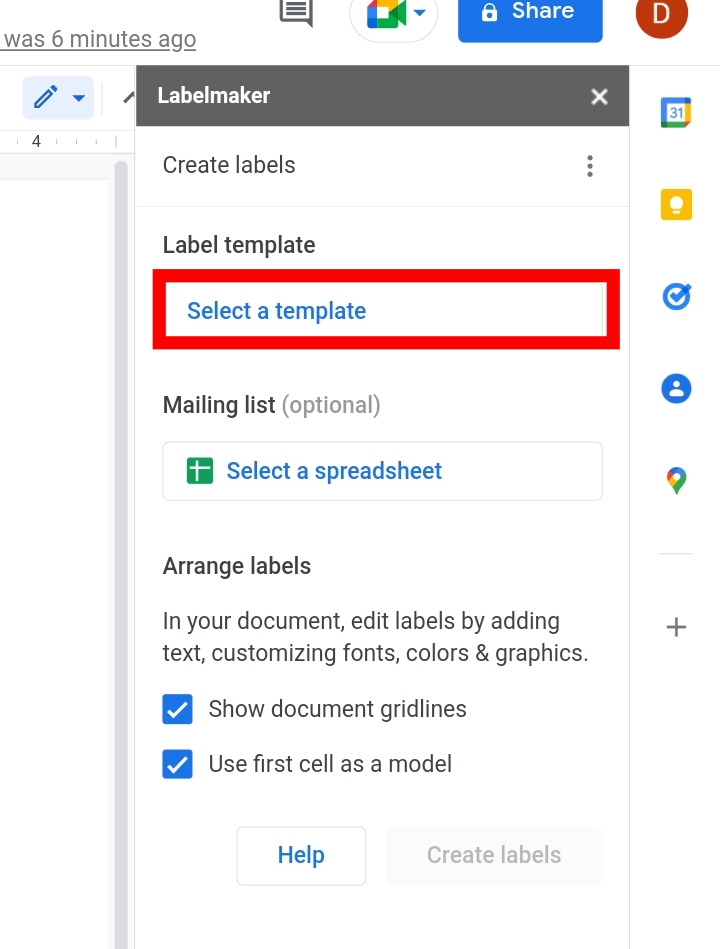
Task: Expand the Meet dropdown arrow
Action: 420,12
